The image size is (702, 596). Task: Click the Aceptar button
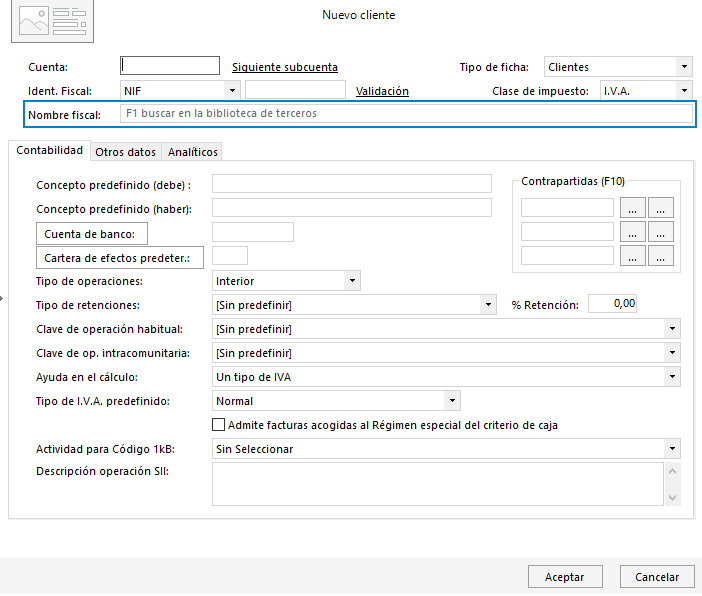565,577
